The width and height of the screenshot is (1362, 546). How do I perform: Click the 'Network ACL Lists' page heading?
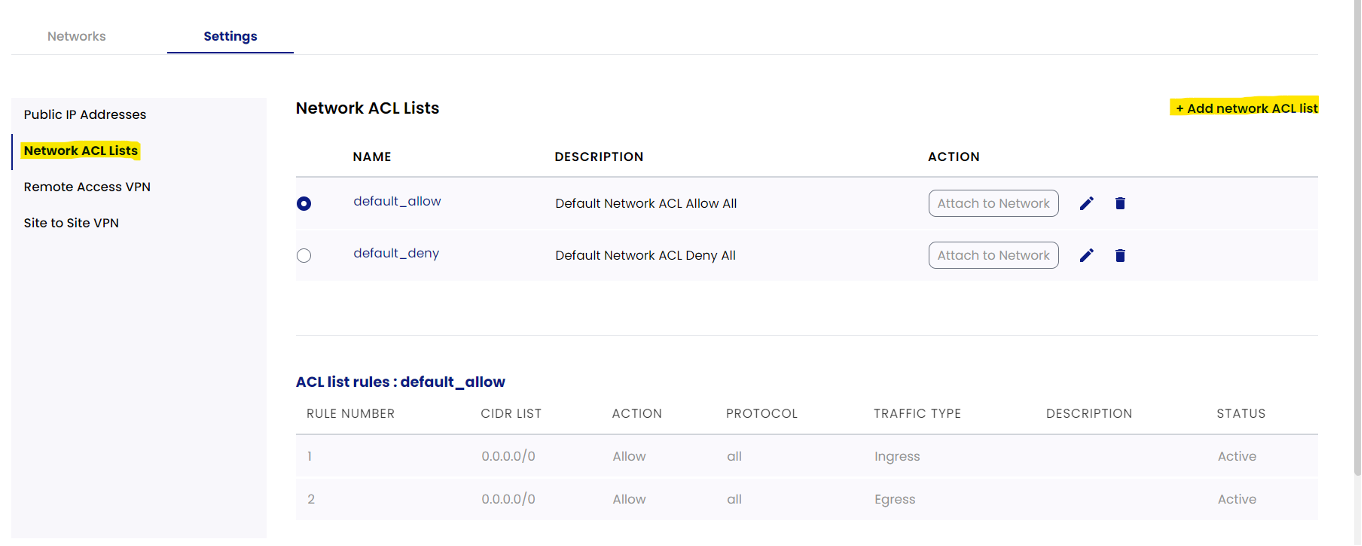[367, 108]
